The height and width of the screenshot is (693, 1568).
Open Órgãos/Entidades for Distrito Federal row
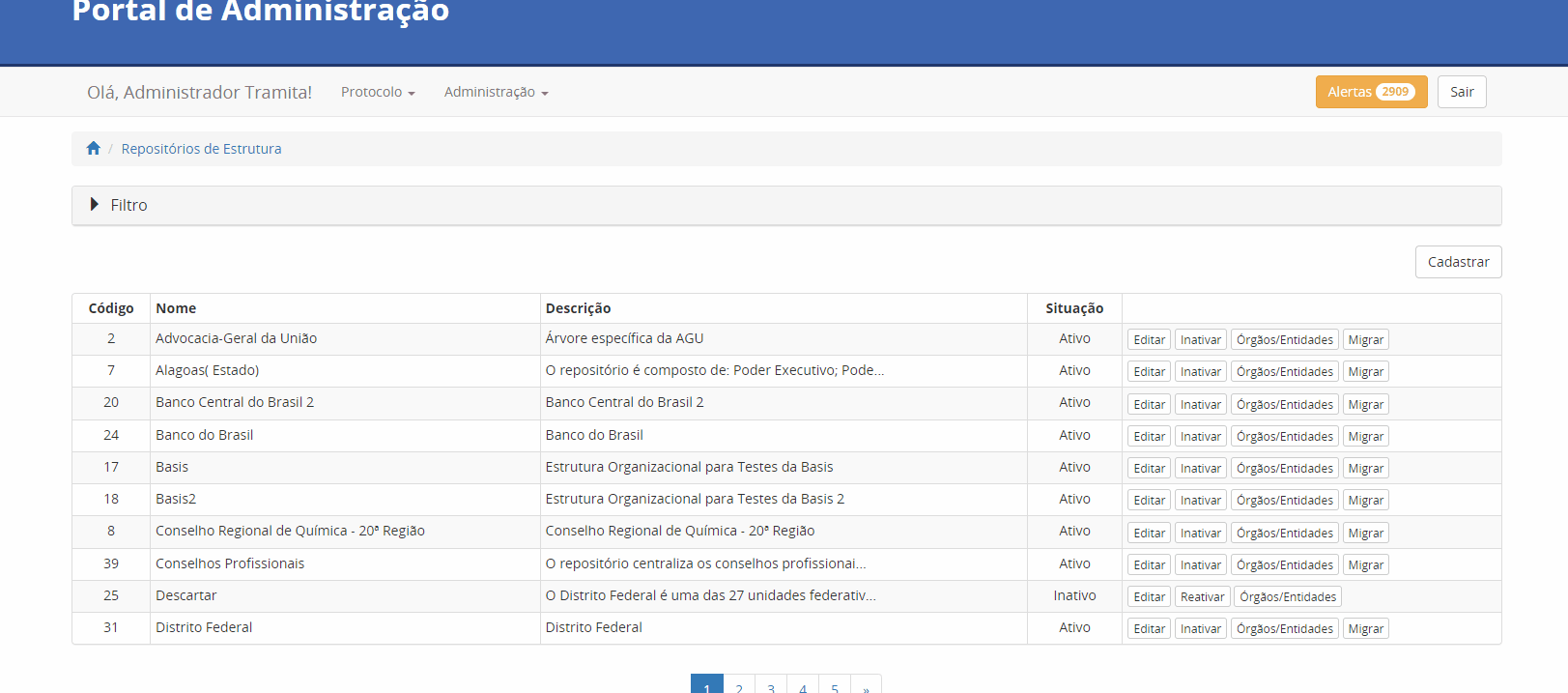pos(1285,628)
